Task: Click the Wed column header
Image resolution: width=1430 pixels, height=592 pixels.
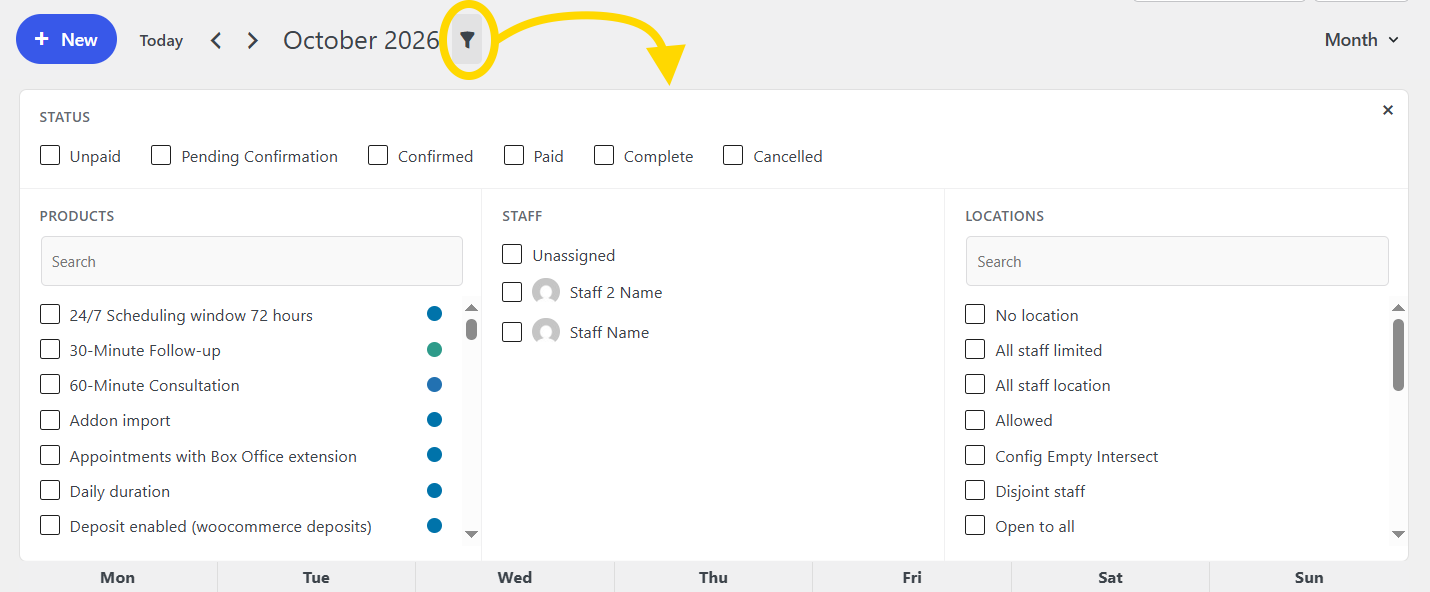Action: click(515, 577)
